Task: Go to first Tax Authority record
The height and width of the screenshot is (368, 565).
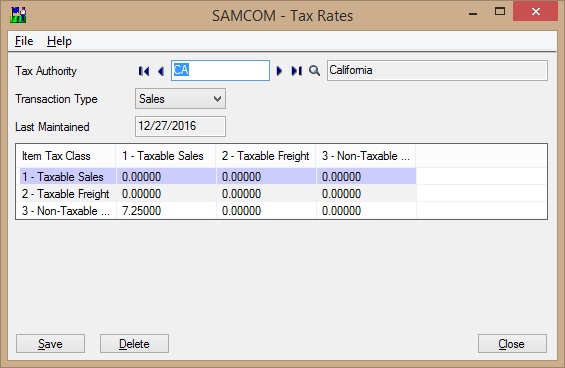Action: coord(144,71)
